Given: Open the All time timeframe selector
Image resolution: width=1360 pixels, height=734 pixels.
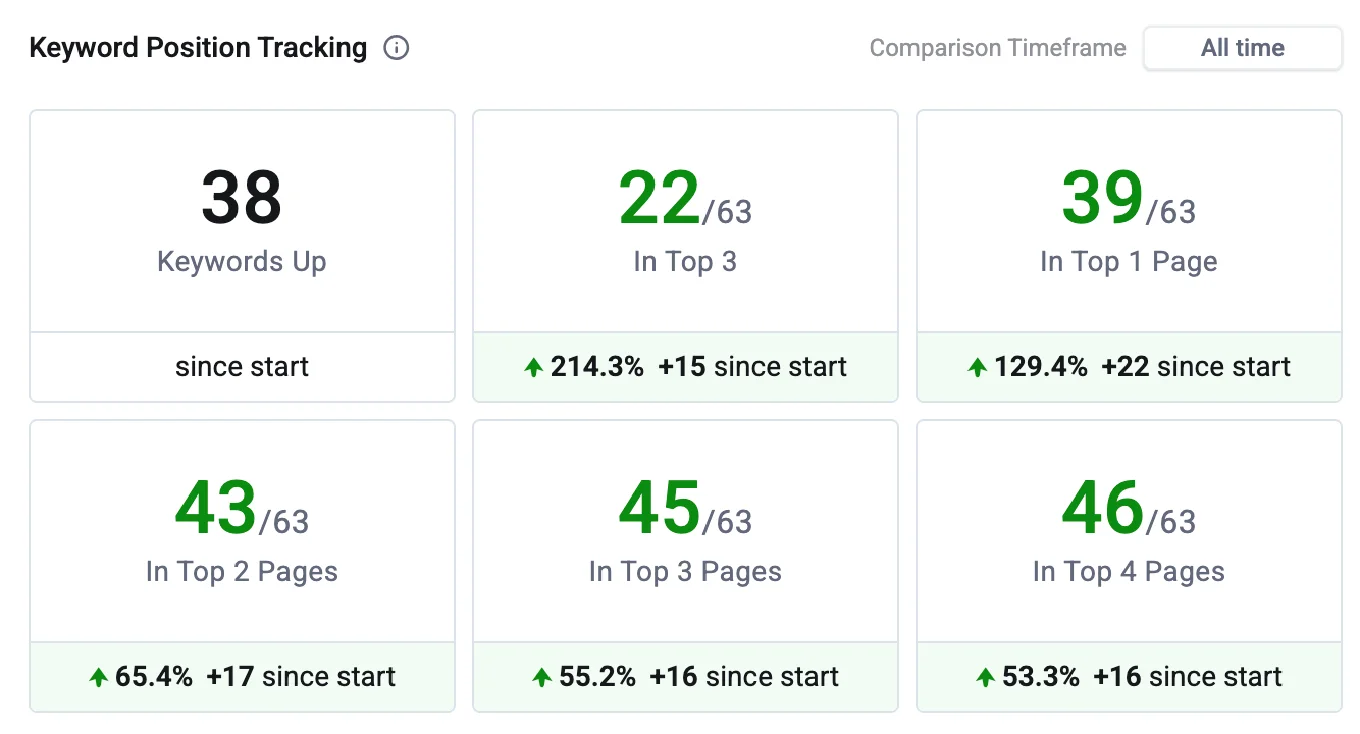Looking at the screenshot, I should 1242,47.
